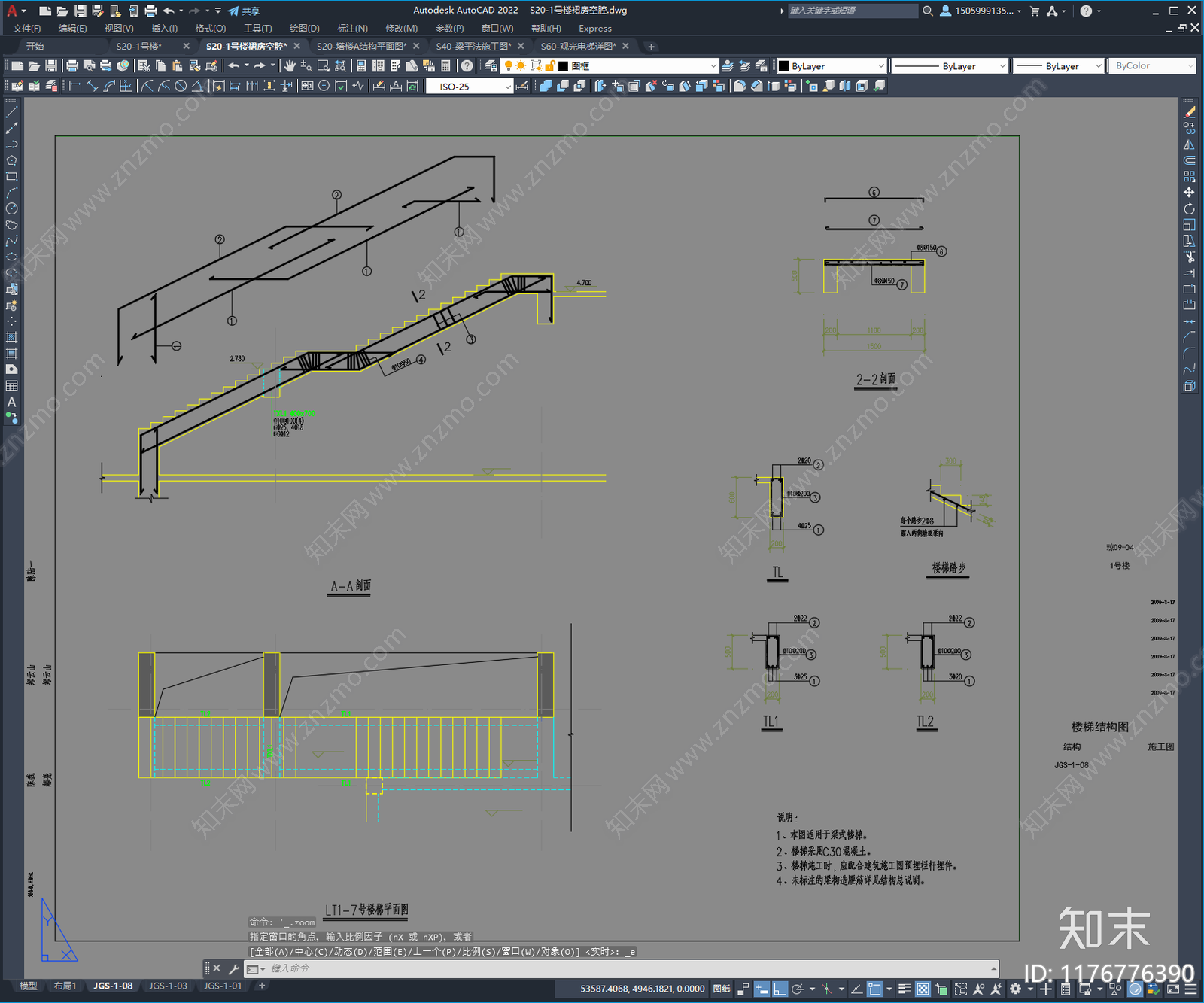
Task: Click the search magnifier icon in title bar
Action: pos(928,11)
